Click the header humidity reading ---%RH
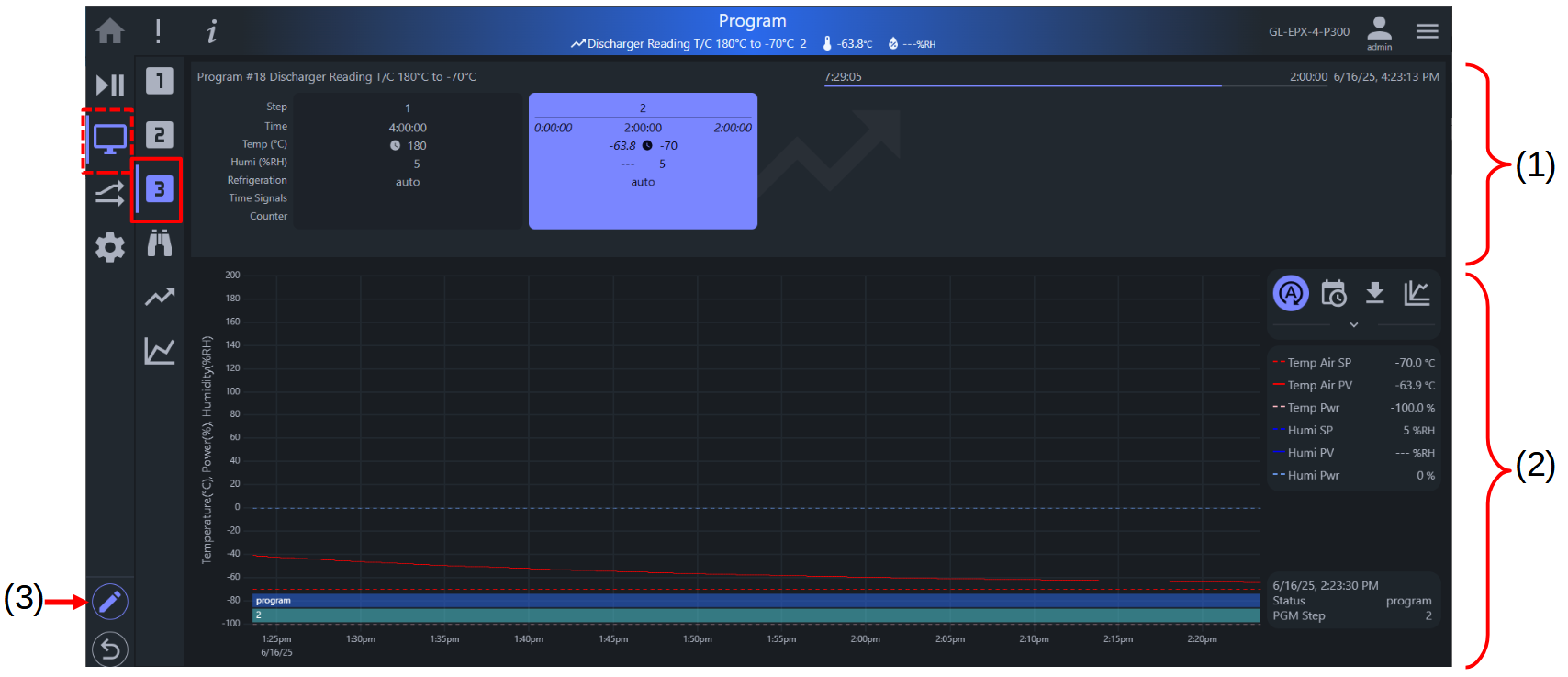Viewport: 1568px width, 677px height. pyautogui.click(x=912, y=44)
